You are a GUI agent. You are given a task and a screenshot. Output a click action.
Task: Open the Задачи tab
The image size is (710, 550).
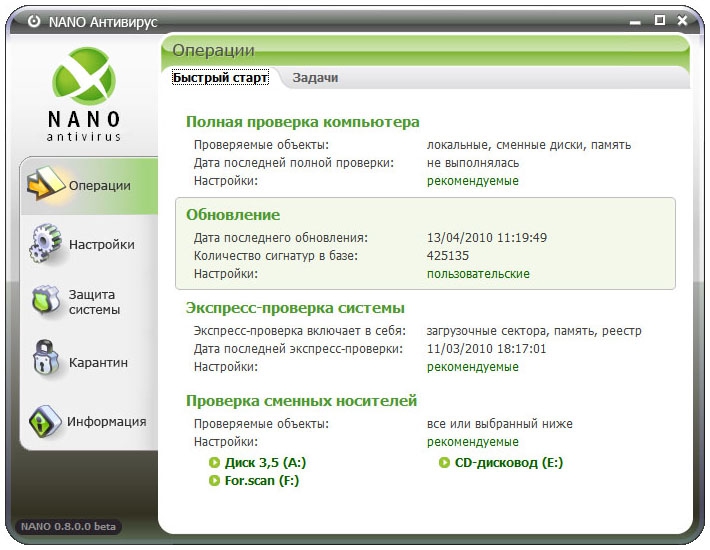pyautogui.click(x=315, y=78)
